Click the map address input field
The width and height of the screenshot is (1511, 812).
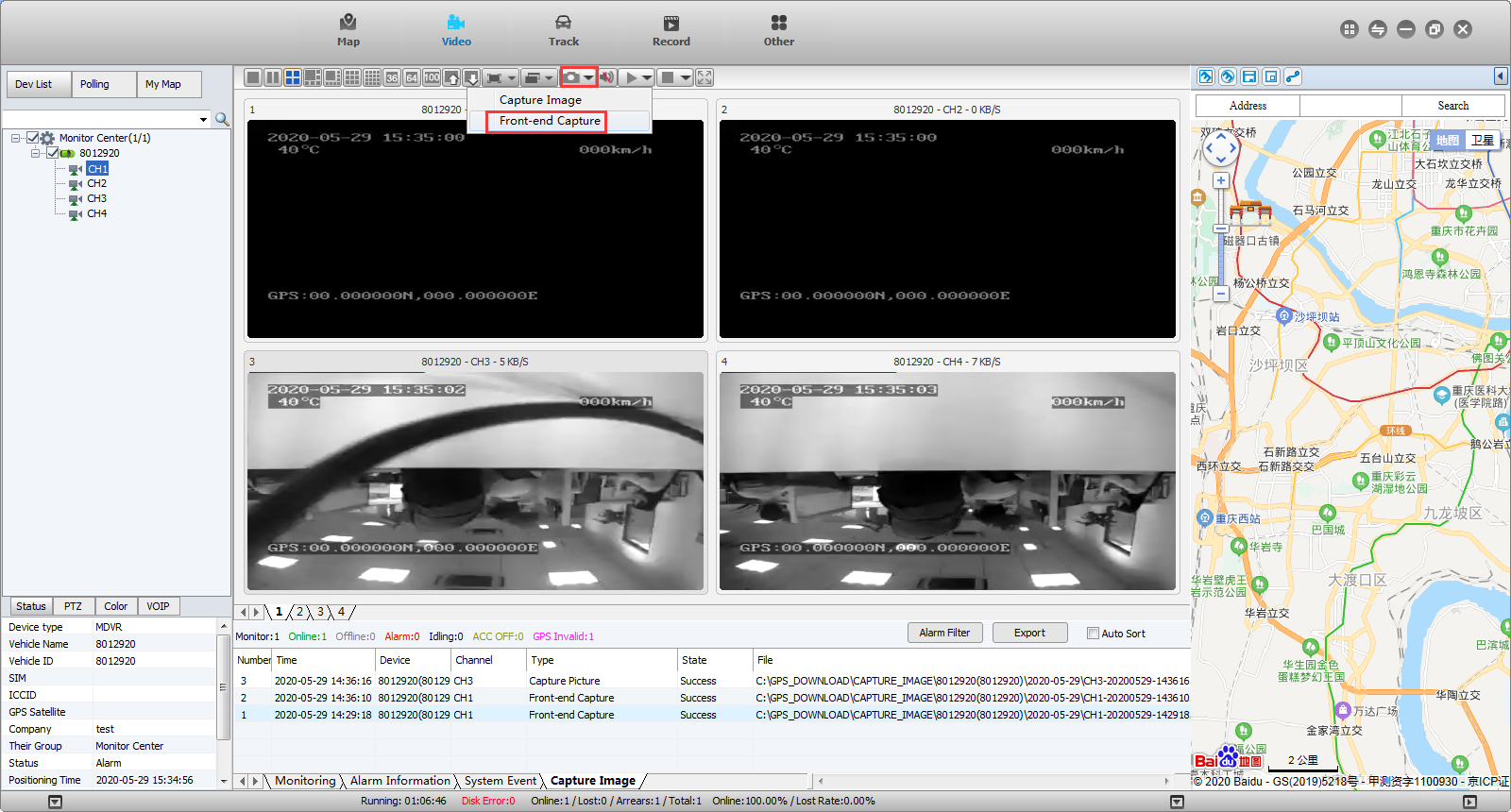pyautogui.click(x=1350, y=106)
